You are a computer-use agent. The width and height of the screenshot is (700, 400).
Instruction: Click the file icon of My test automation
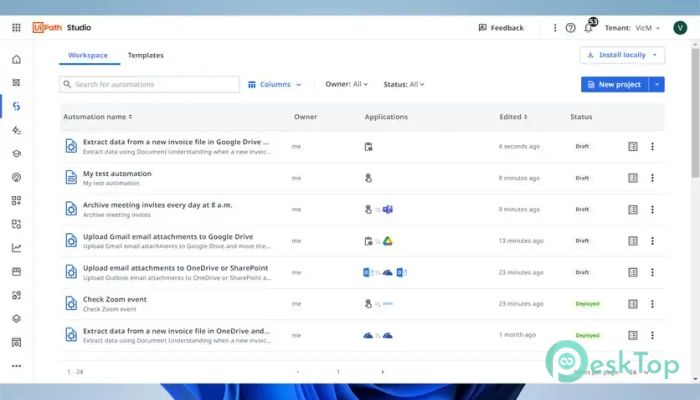pos(71,177)
